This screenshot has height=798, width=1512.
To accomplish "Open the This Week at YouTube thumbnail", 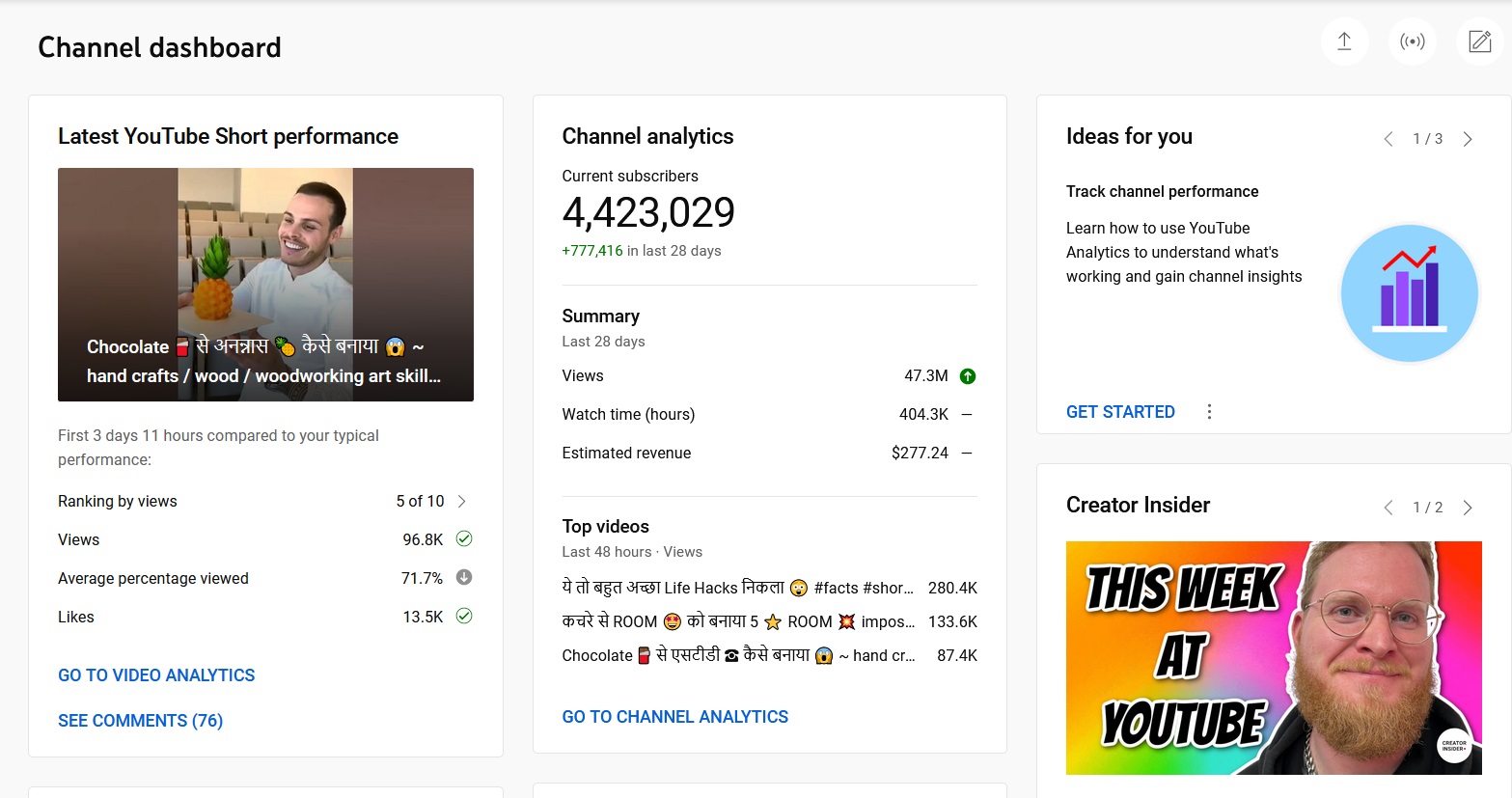I will (x=1273, y=657).
